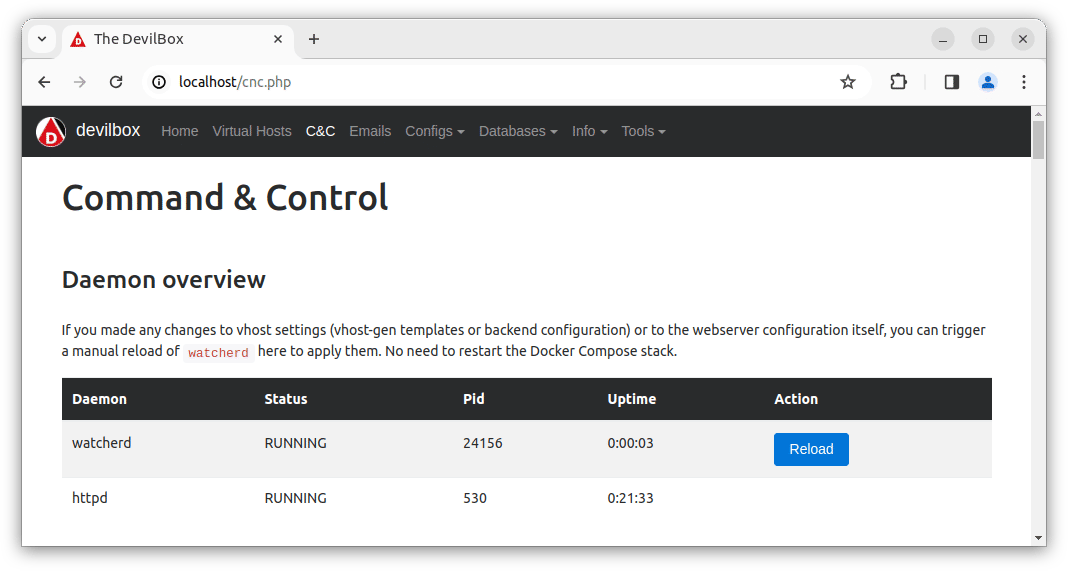The height and width of the screenshot is (571, 1068).
Task: View site information for localhost
Action: tap(159, 82)
